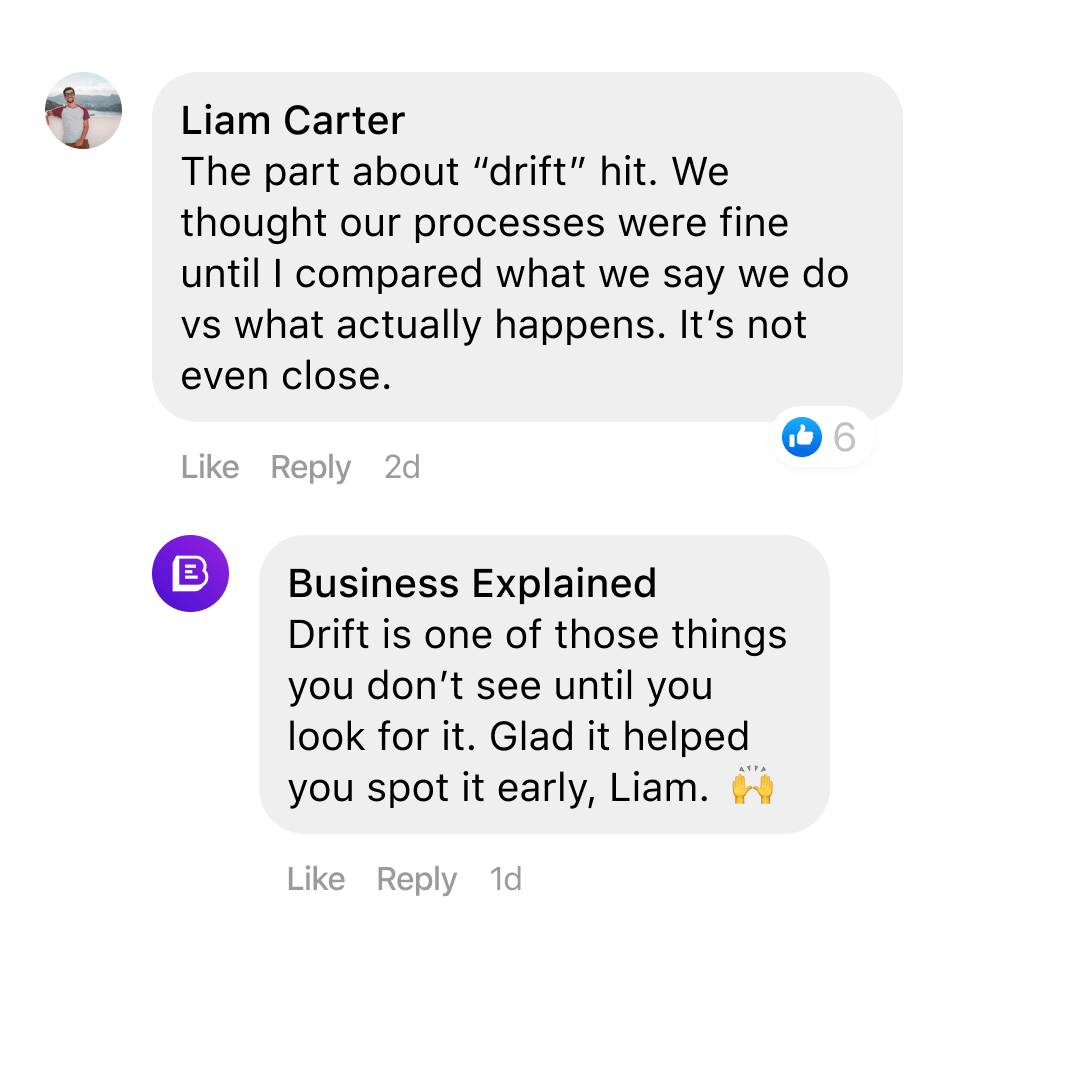Open the 1d reply timestamp

pyautogui.click(x=506, y=879)
